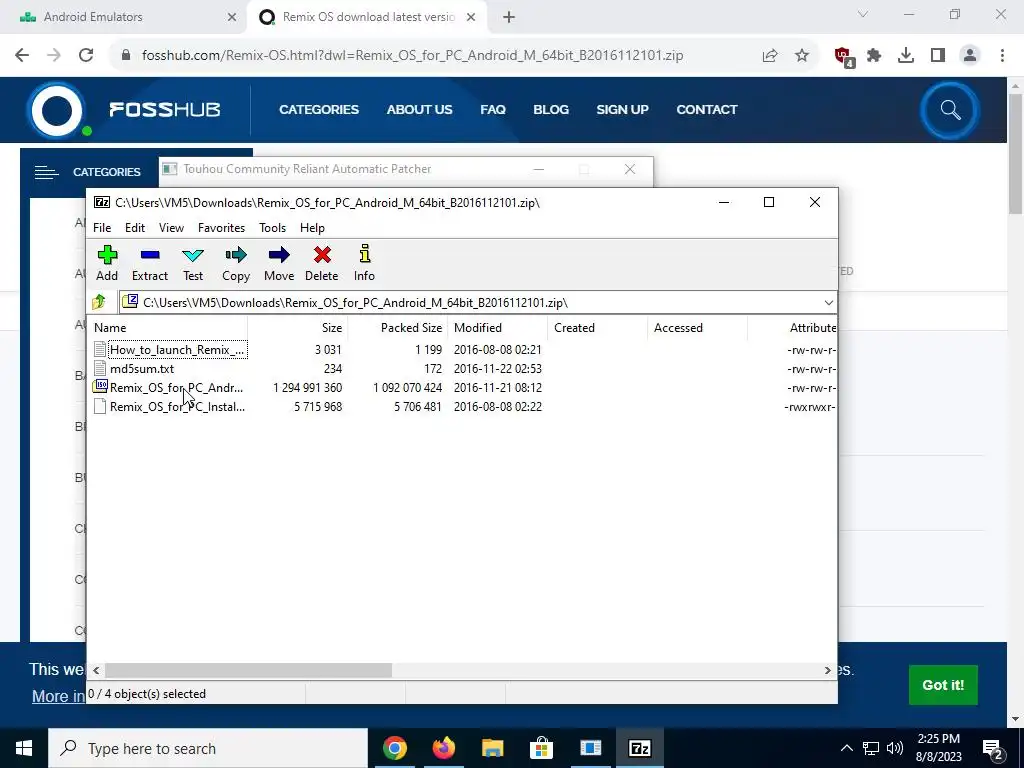Viewport: 1024px width, 768px height.
Task: Open Chrome three-dot menu
Action: [1002, 56]
